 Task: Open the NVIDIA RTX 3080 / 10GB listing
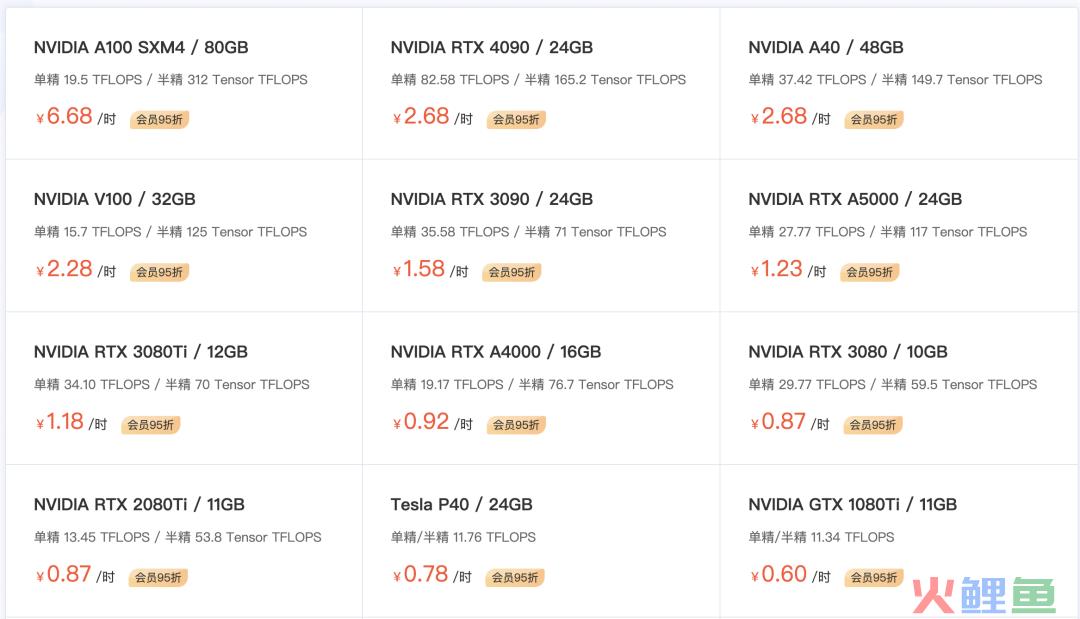point(900,388)
